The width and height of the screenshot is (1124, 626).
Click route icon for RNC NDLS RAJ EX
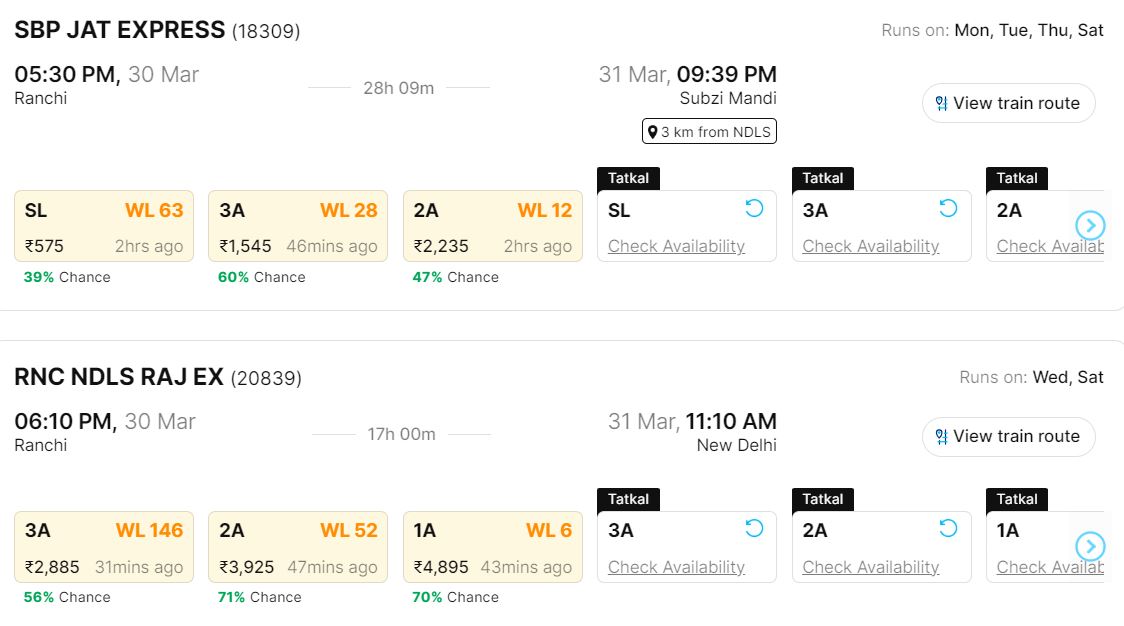tap(941, 436)
